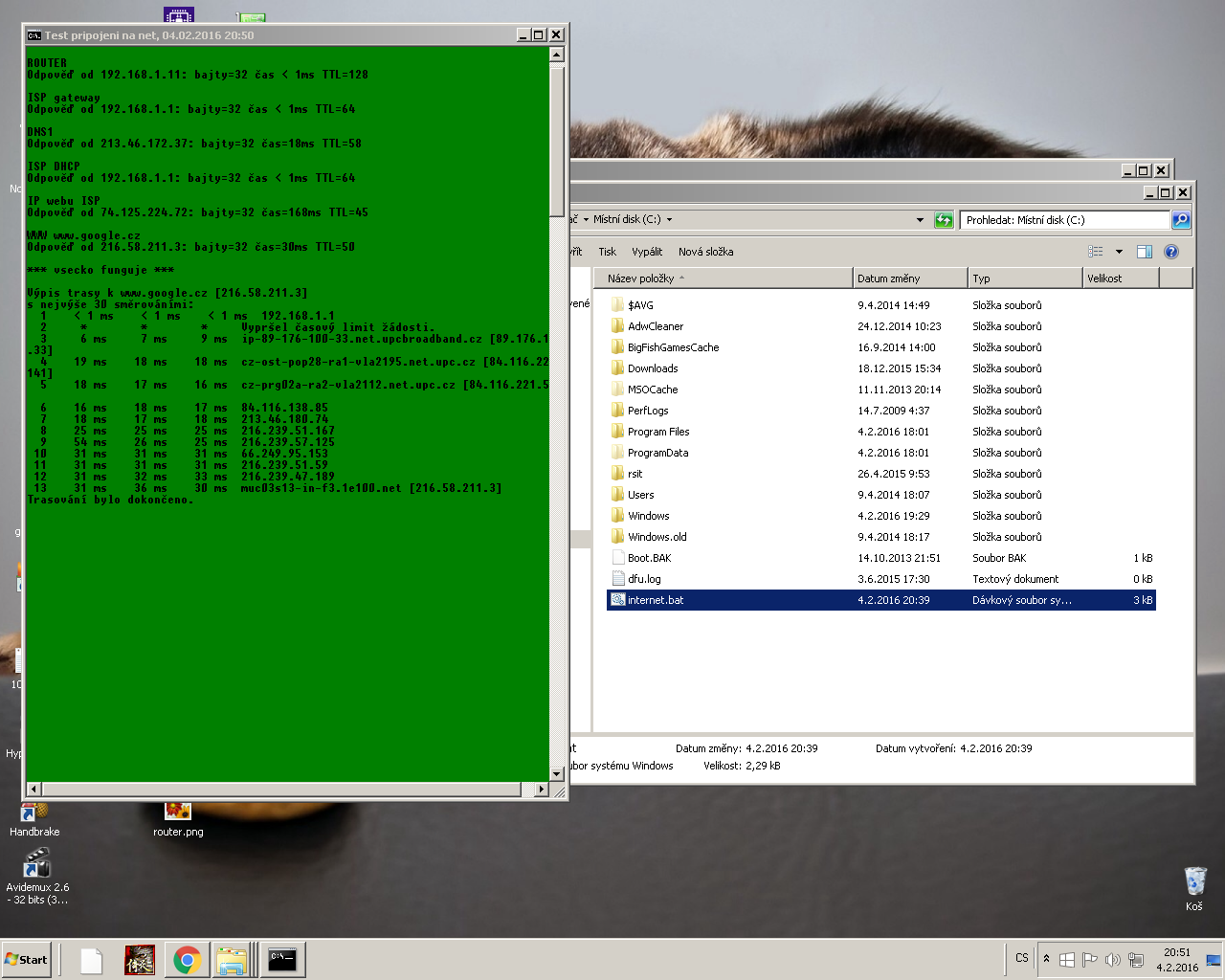Click Vypálit in the Explorer toolbar

click(x=647, y=252)
